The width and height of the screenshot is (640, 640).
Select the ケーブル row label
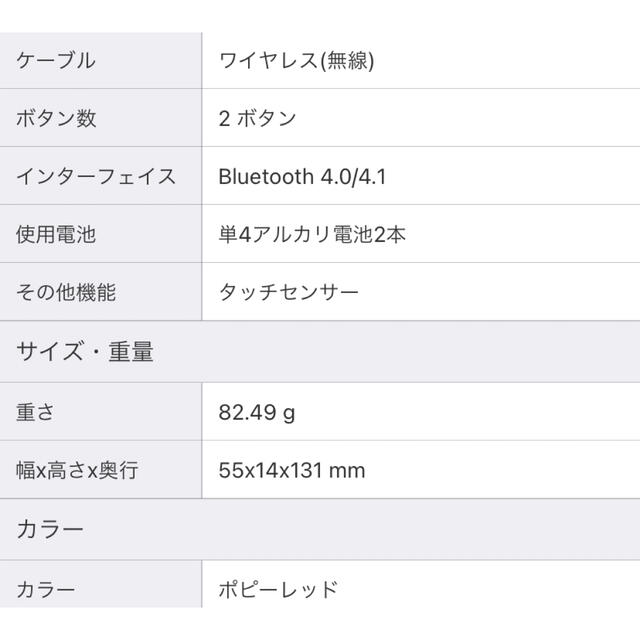point(56,60)
